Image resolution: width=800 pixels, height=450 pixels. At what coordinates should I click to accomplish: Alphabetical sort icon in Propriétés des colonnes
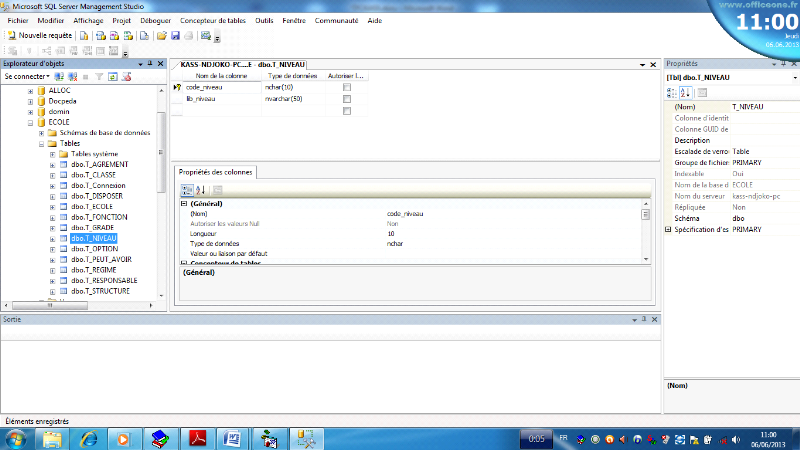point(201,190)
